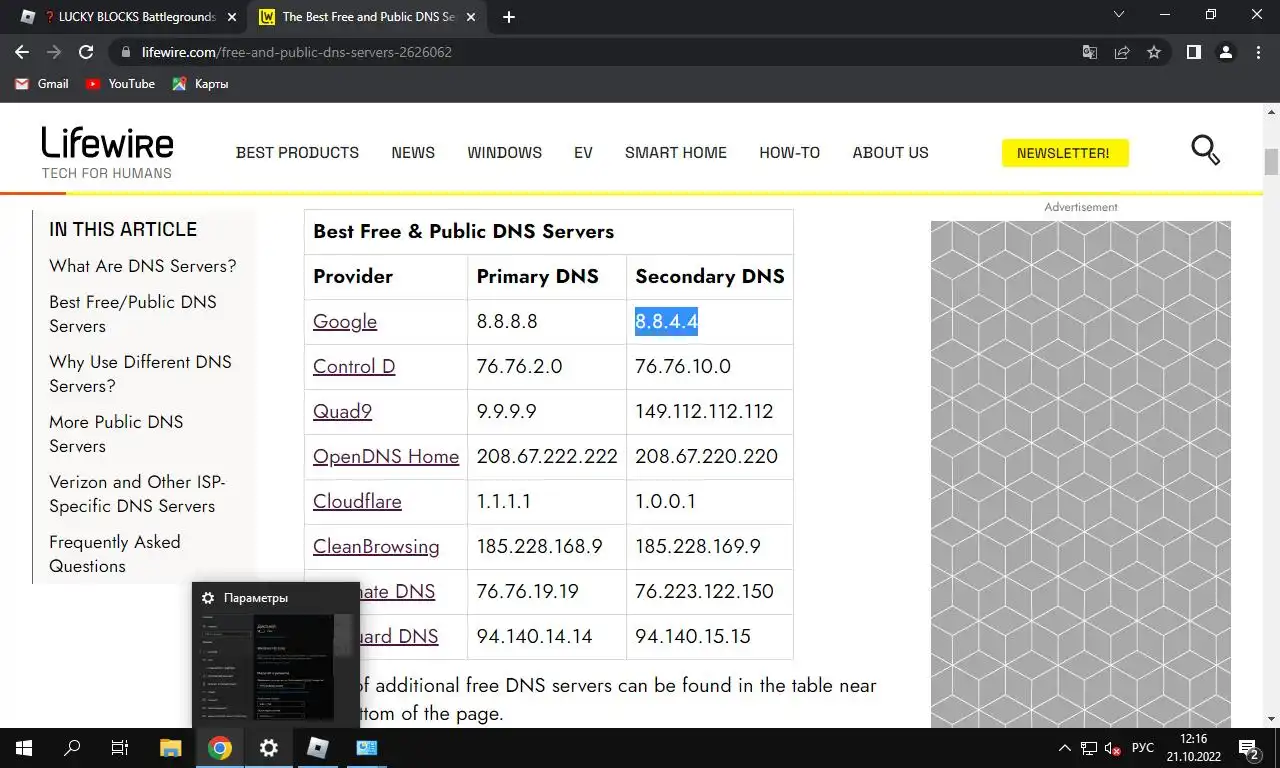Click the Chrome taskbar icon
This screenshot has width=1280, height=768.
220,748
